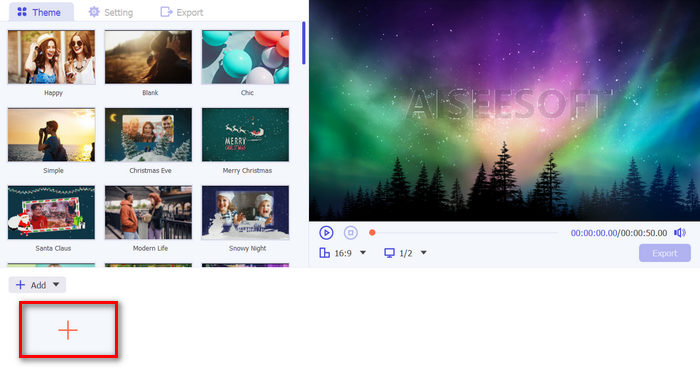Click the monitor icon beside 1/2

pyautogui.click(x=389, y=253)
